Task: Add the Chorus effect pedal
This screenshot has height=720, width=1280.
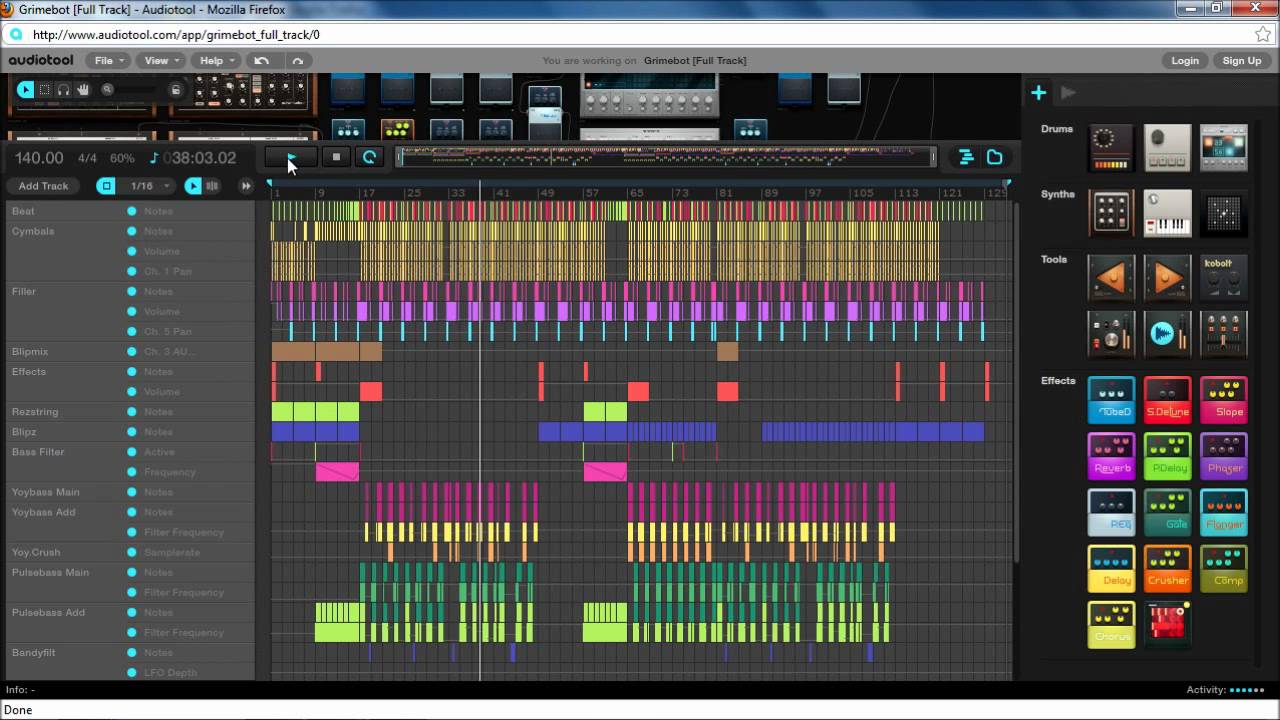Action: coord(1111,624)
